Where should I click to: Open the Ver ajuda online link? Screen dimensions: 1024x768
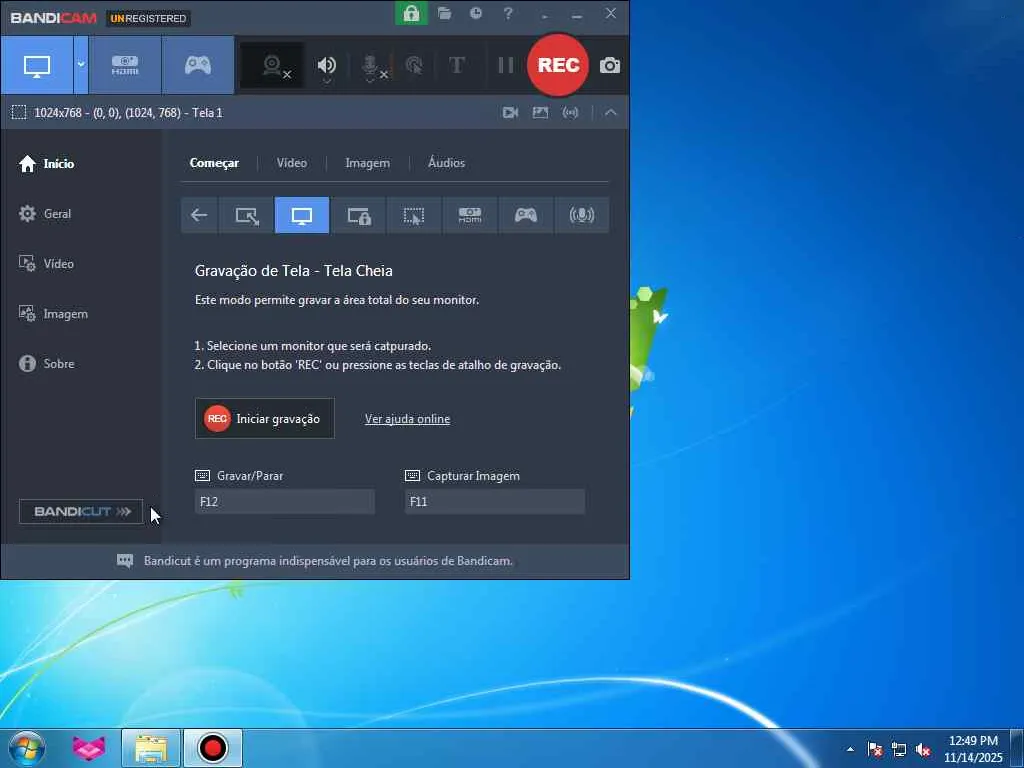(x=408, y=419)
